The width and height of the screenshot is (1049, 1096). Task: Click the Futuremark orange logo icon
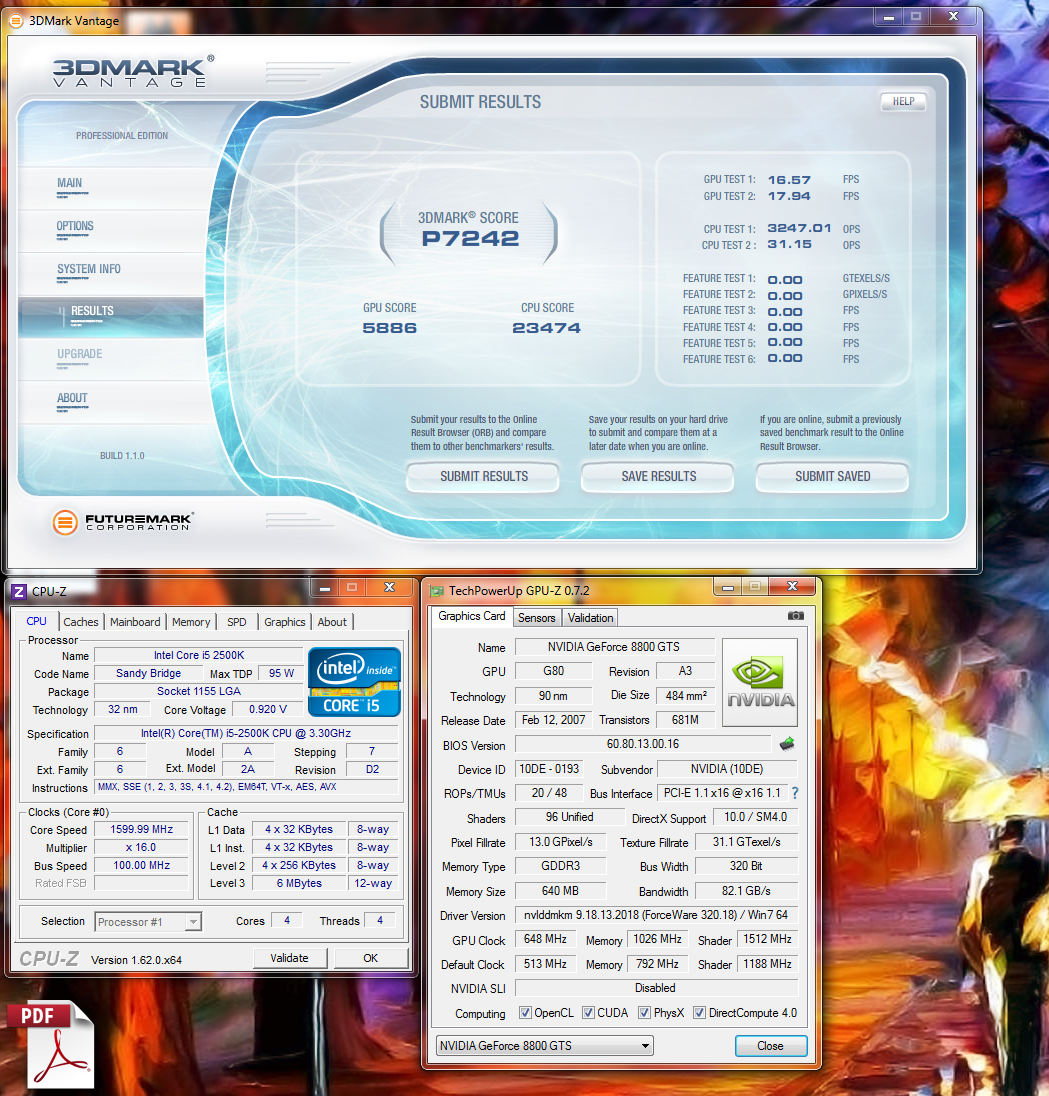coord(65,521)
